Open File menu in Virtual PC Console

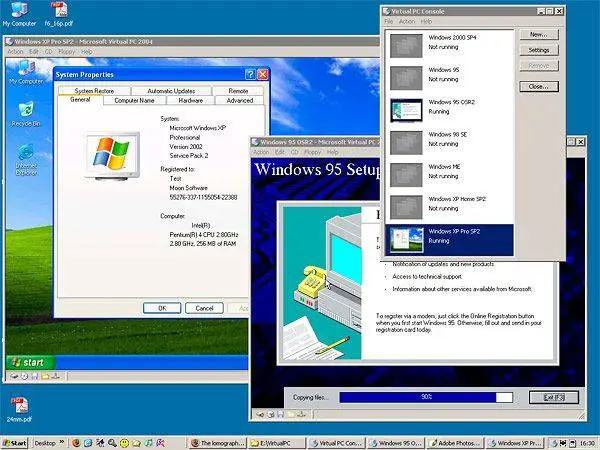pos(388,21)
